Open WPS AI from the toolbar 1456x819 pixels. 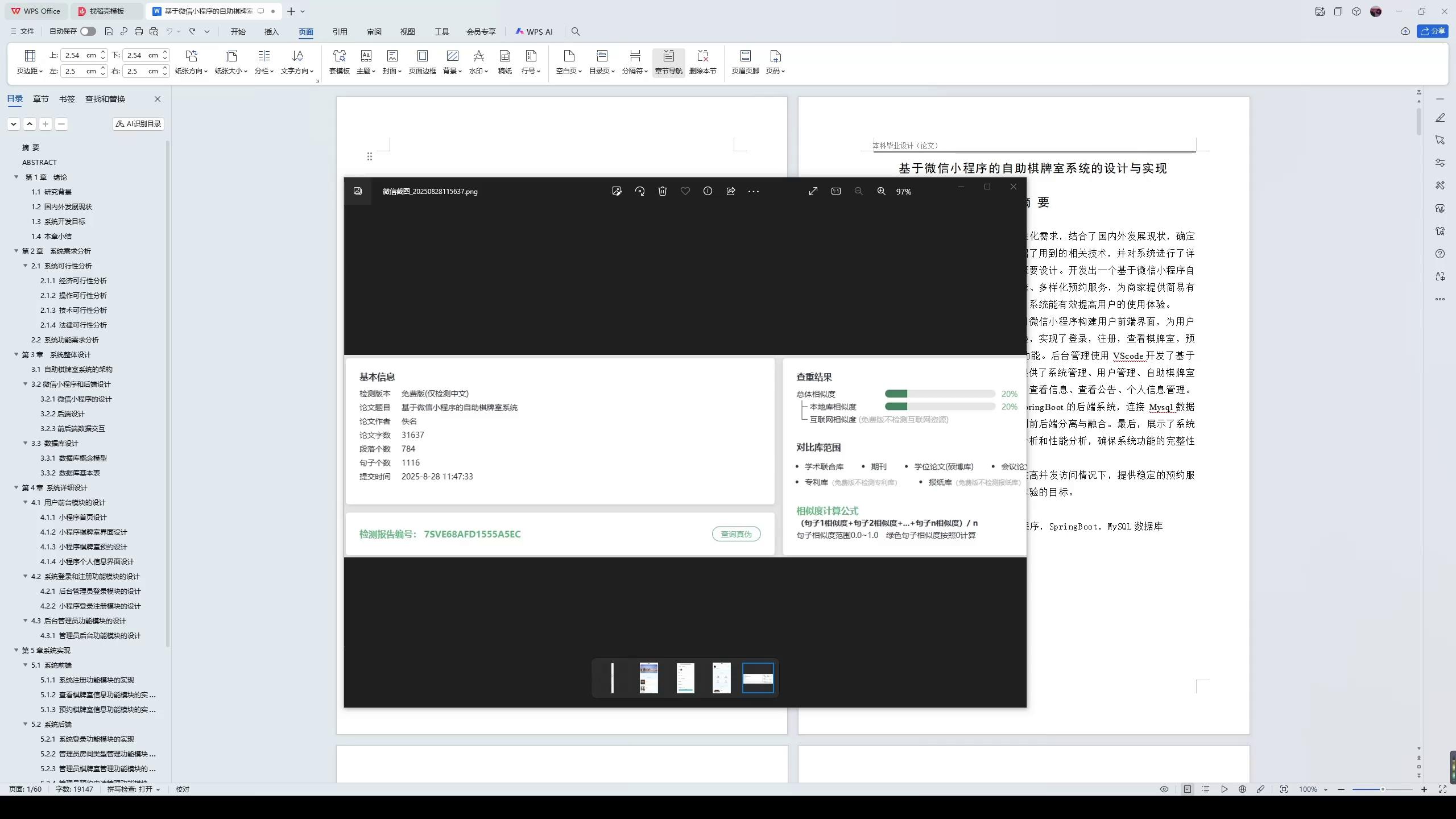pyautogui.click(x=533, y=31)
